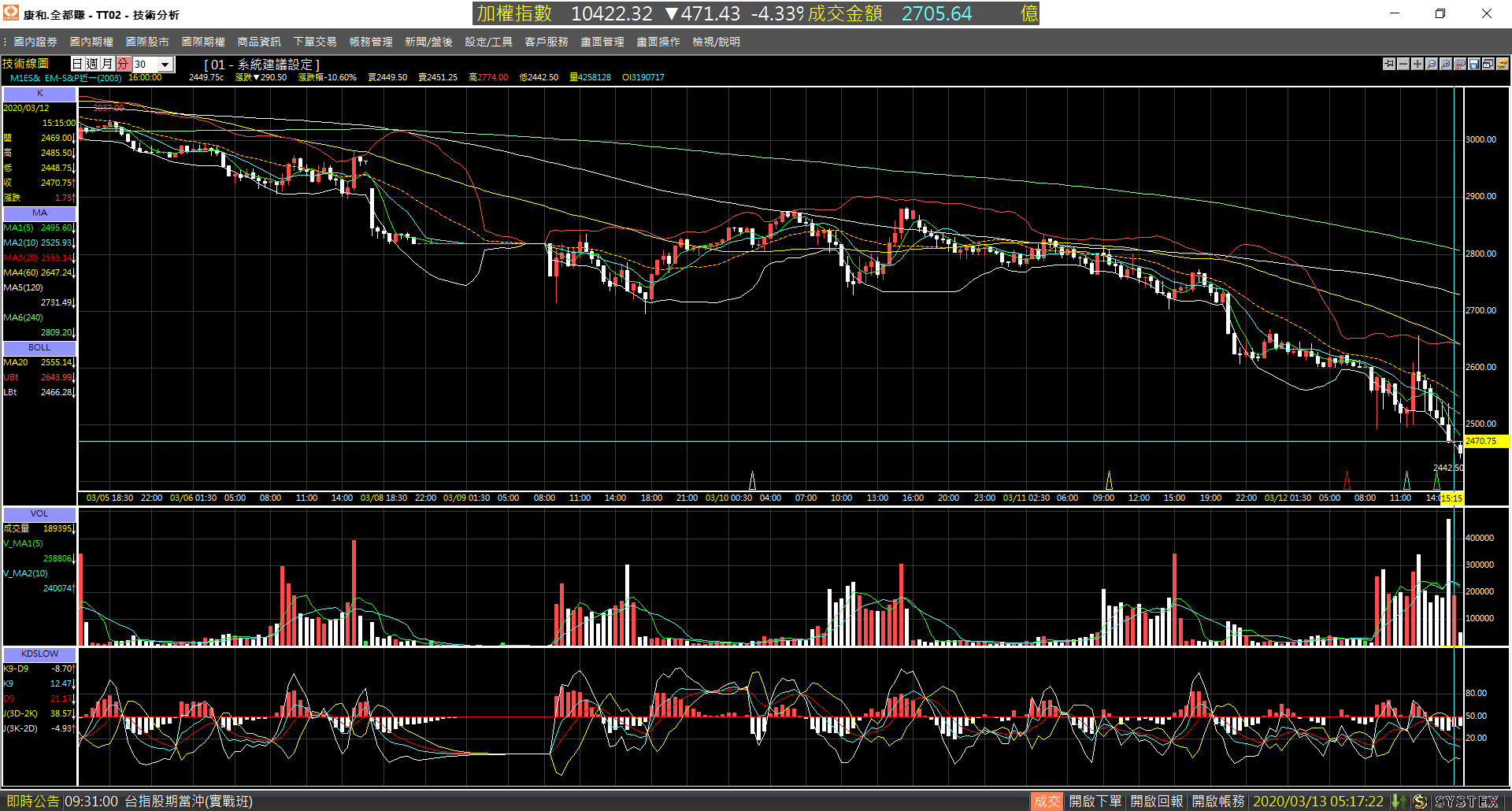Click the 技術線圖 title label
The height and width of the screenshot is (811, 1512).
pos(26,64)
